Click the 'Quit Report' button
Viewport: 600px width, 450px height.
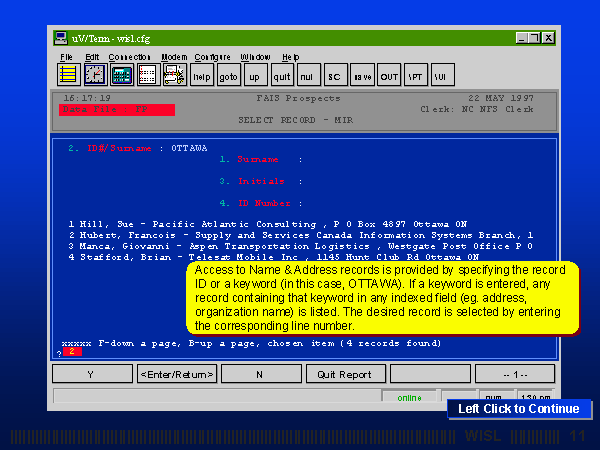click(344, 374)
